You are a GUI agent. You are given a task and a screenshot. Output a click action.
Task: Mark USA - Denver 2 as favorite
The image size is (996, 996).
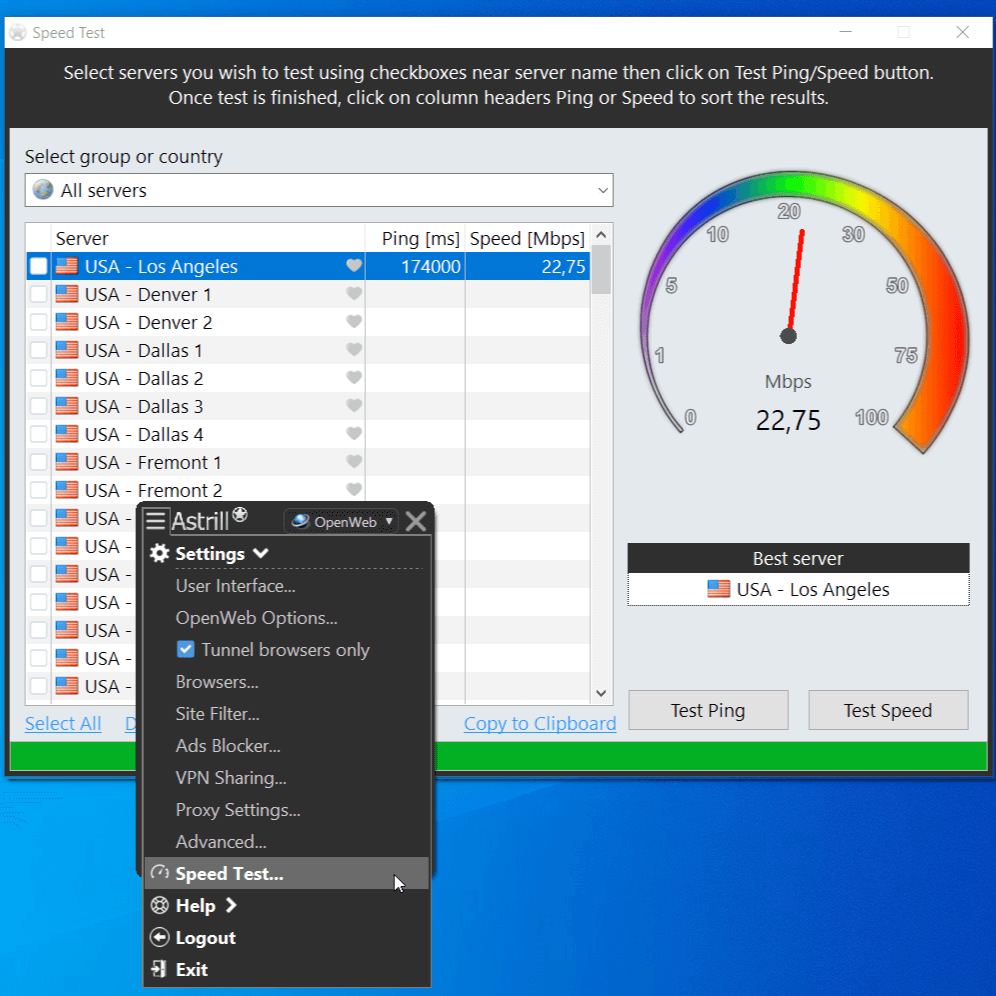(x=354, y=321)
